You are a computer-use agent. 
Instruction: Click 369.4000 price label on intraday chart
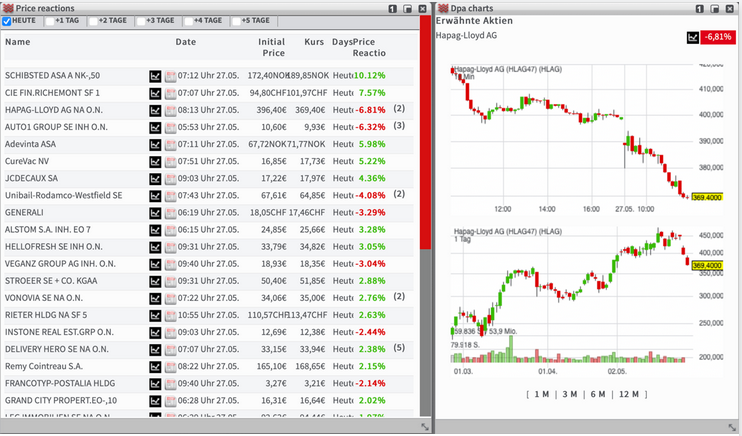(x=707, y=197)
